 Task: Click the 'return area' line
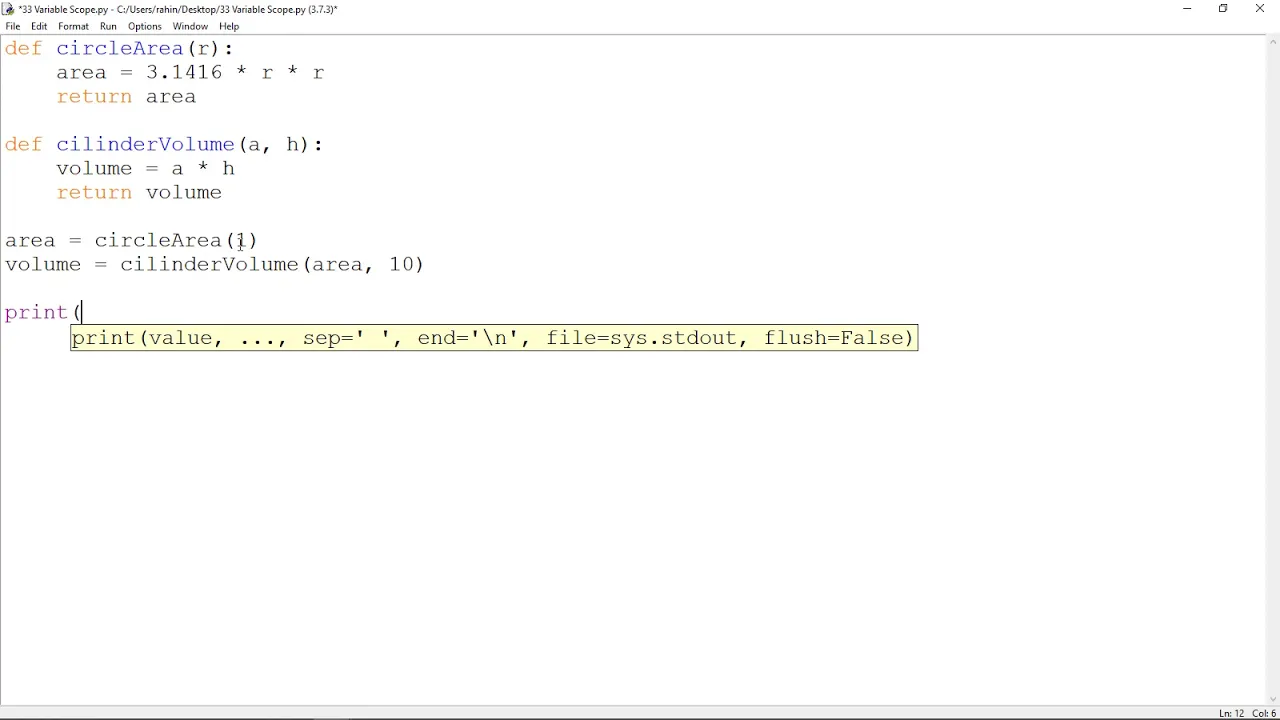point(126,96)
